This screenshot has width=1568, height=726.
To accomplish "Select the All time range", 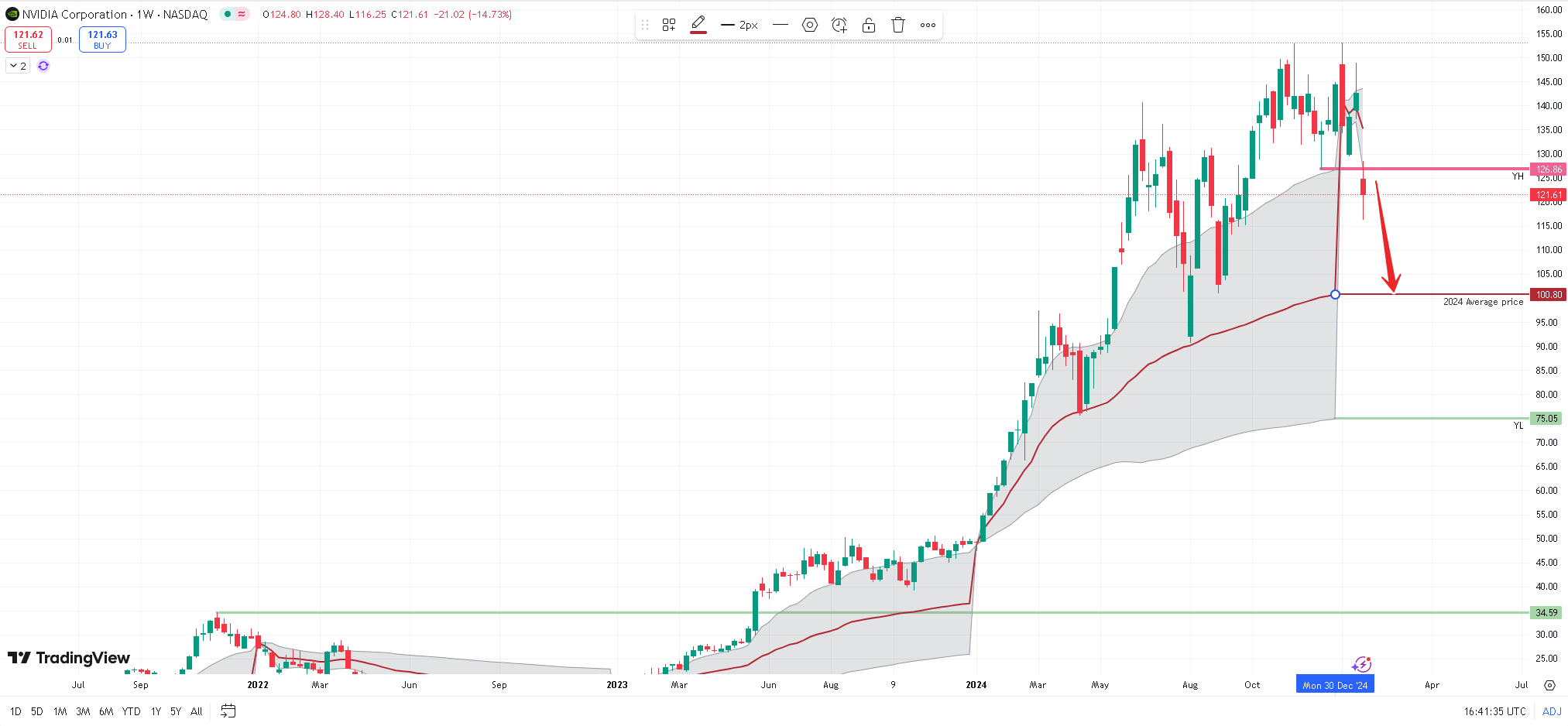I will click(197, 711).
